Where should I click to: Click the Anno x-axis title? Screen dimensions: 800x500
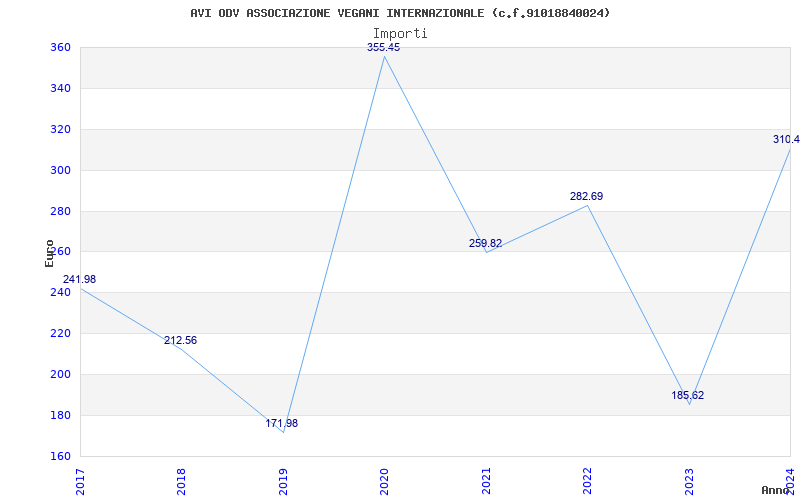(x=775, y=490)
